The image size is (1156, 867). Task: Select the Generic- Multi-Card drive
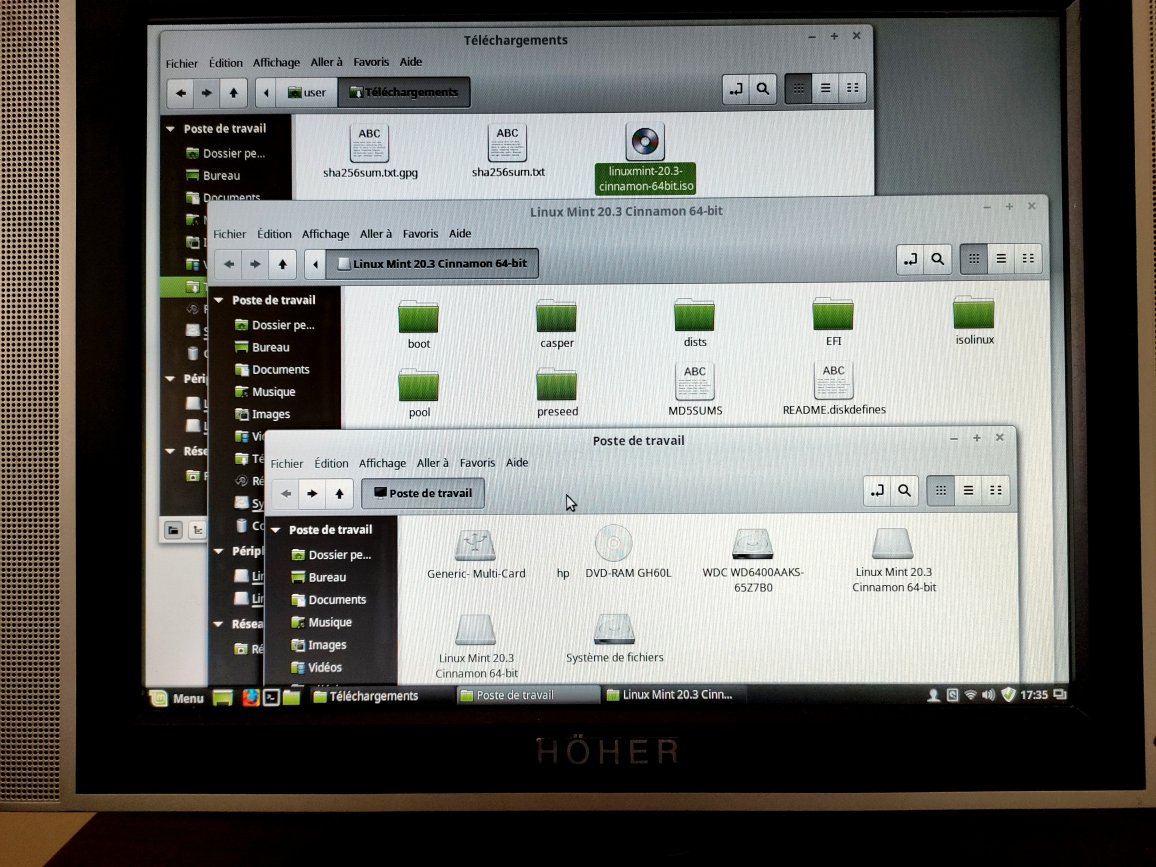pos(476,554)
